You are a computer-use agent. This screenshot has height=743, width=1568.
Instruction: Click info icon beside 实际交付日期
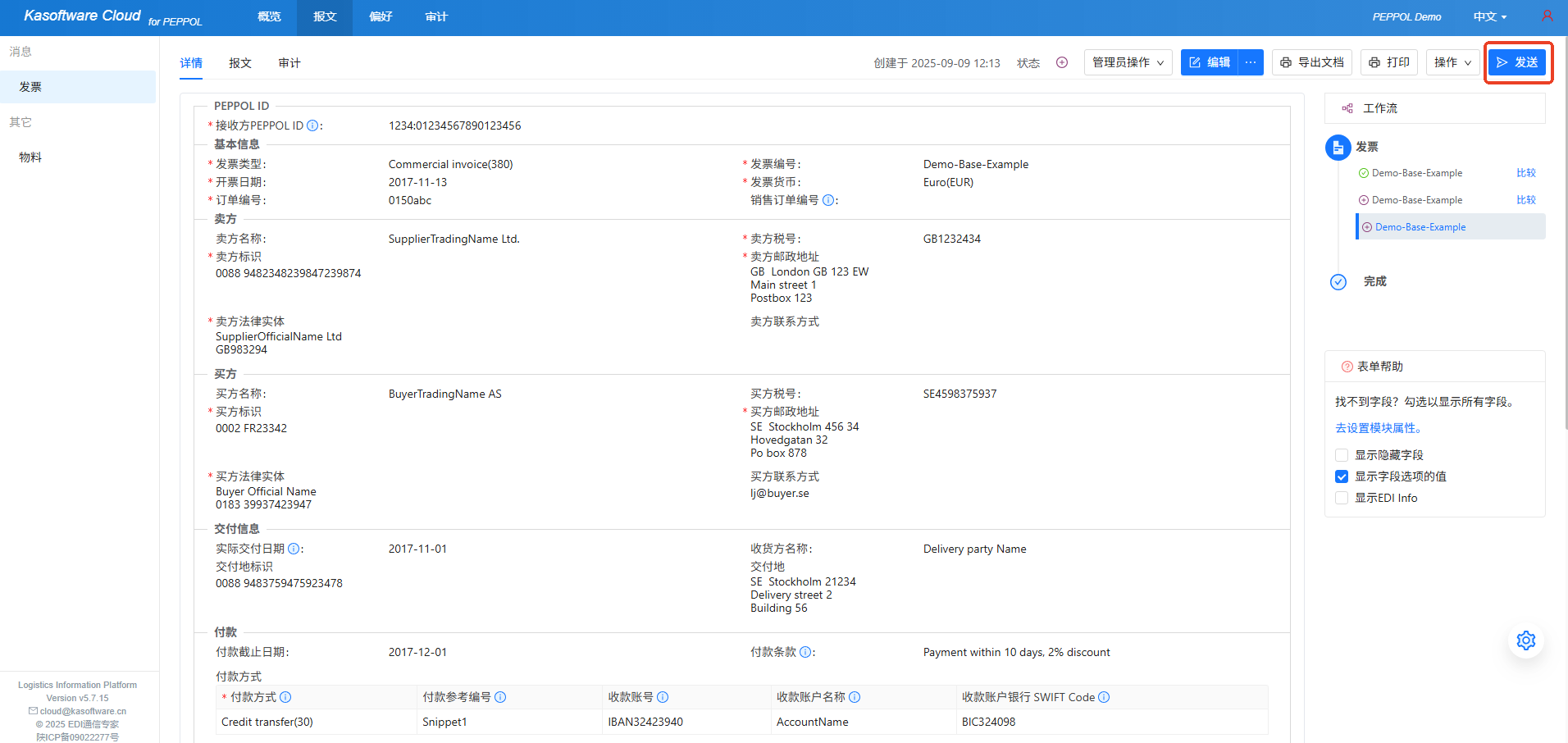click(294, 549)
